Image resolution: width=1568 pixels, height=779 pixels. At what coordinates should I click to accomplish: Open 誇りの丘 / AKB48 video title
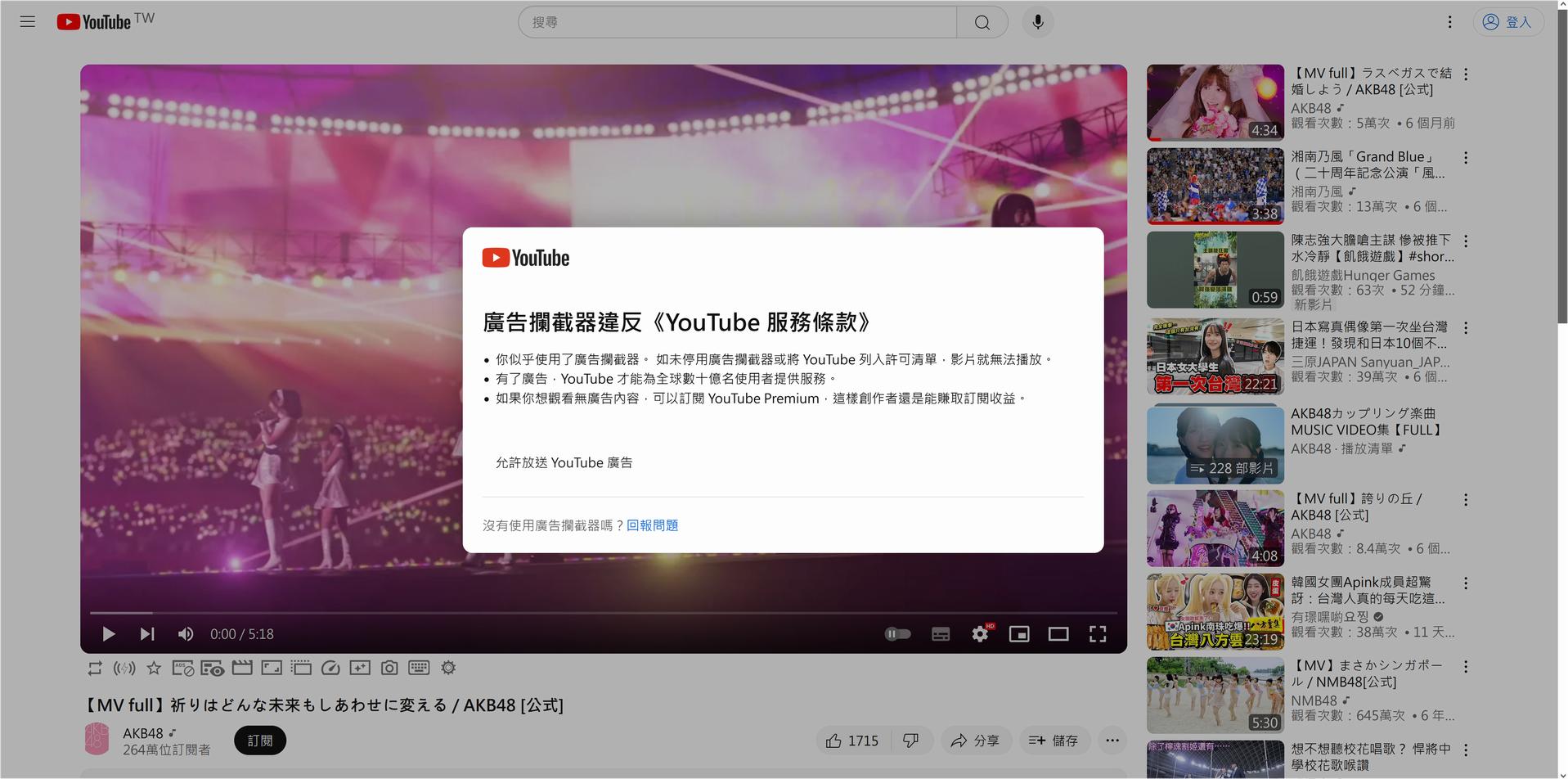point(1358,507)
